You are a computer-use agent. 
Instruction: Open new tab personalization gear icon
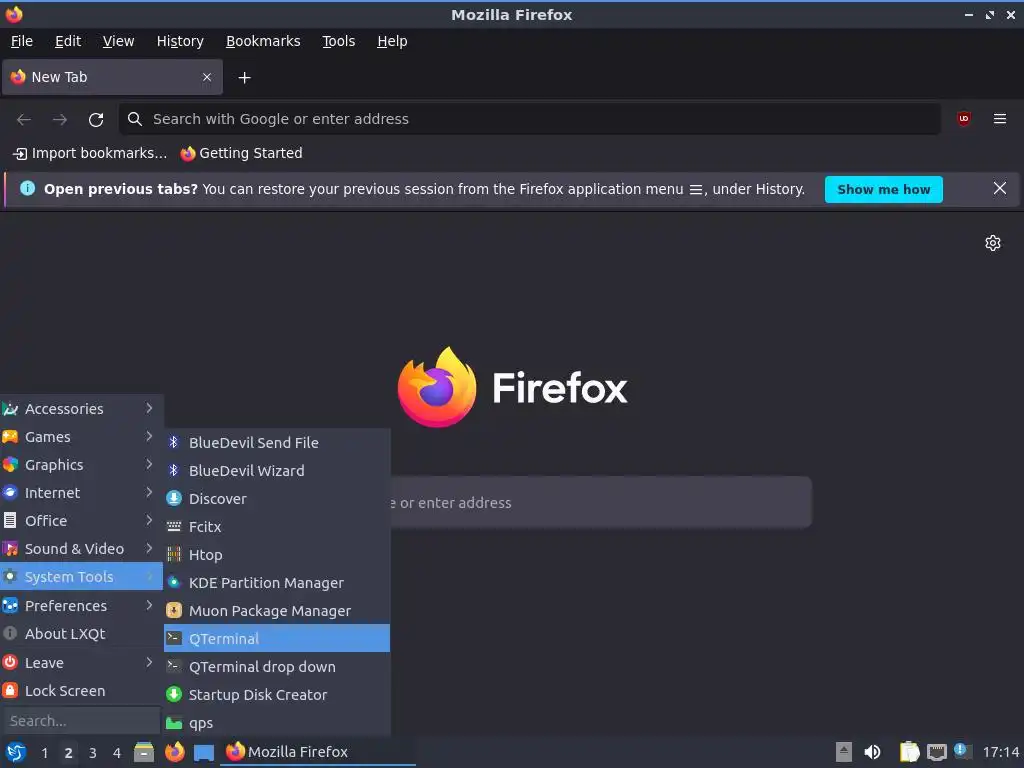tap(993, 243)
